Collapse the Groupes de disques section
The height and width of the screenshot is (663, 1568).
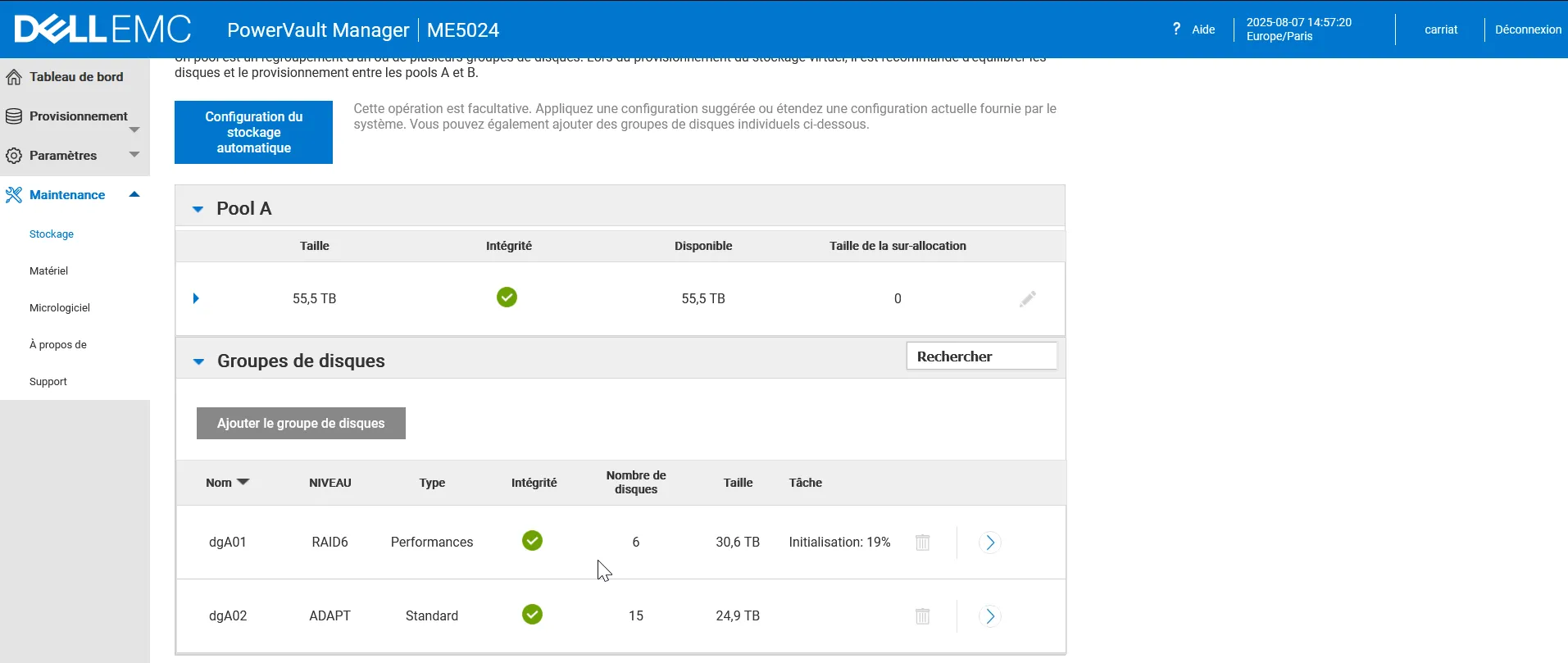pyautogui.click(x=198, y=361)
